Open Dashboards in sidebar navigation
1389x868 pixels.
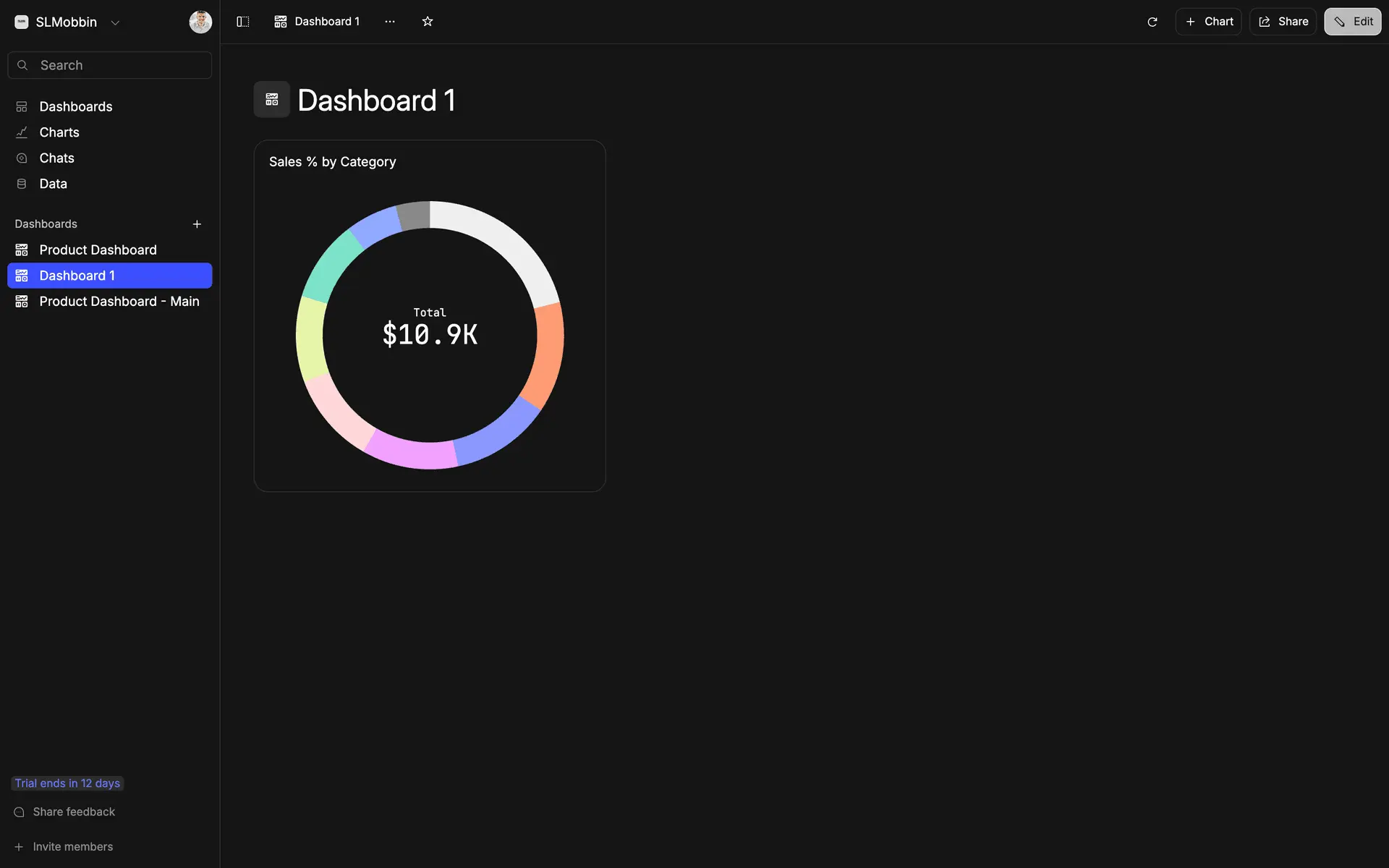[75, 106]
